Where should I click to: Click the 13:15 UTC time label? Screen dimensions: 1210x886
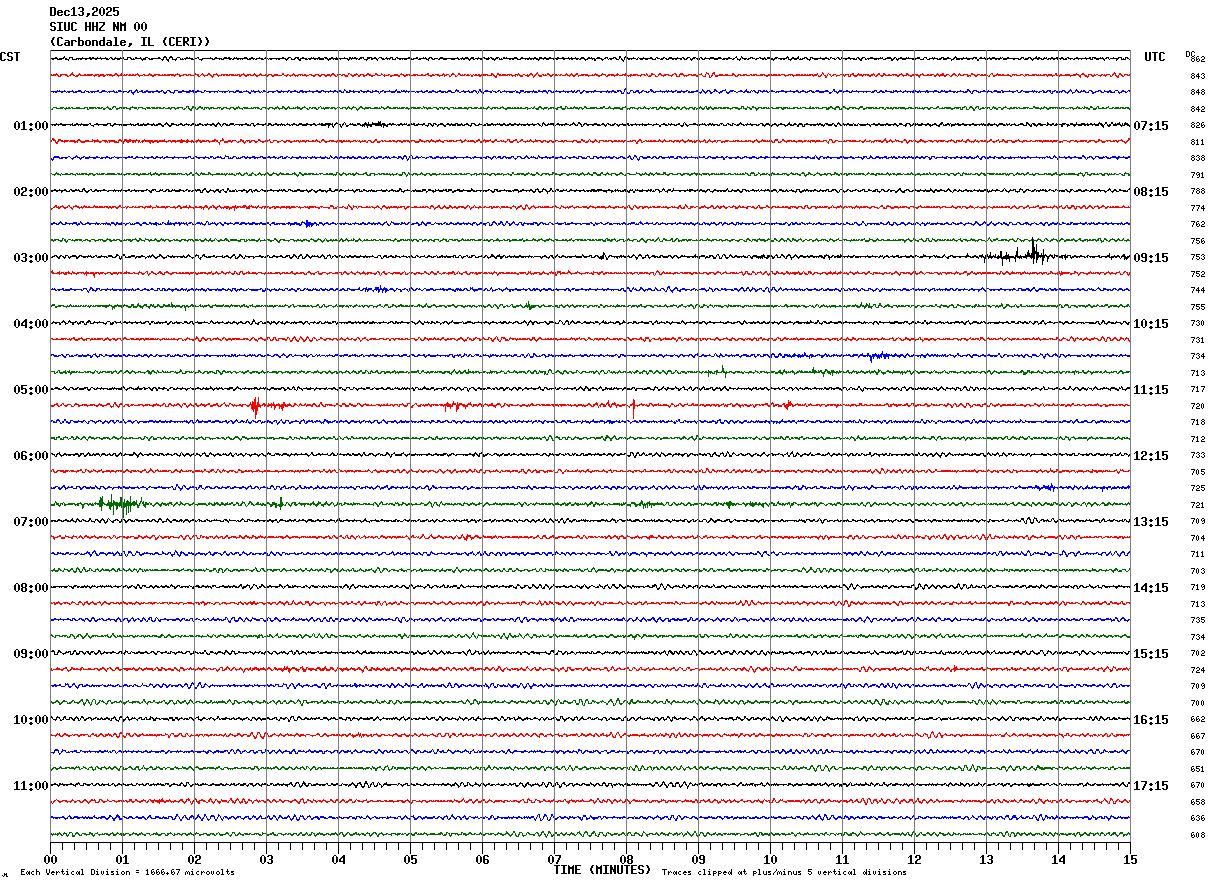(x=1150, y=522)
